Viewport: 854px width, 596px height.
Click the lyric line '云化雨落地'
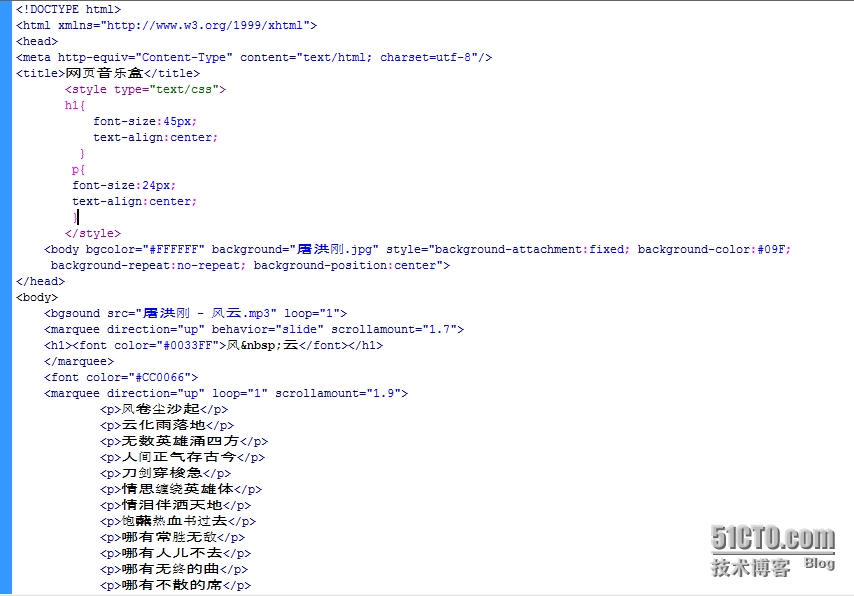[x=167, y=425]
